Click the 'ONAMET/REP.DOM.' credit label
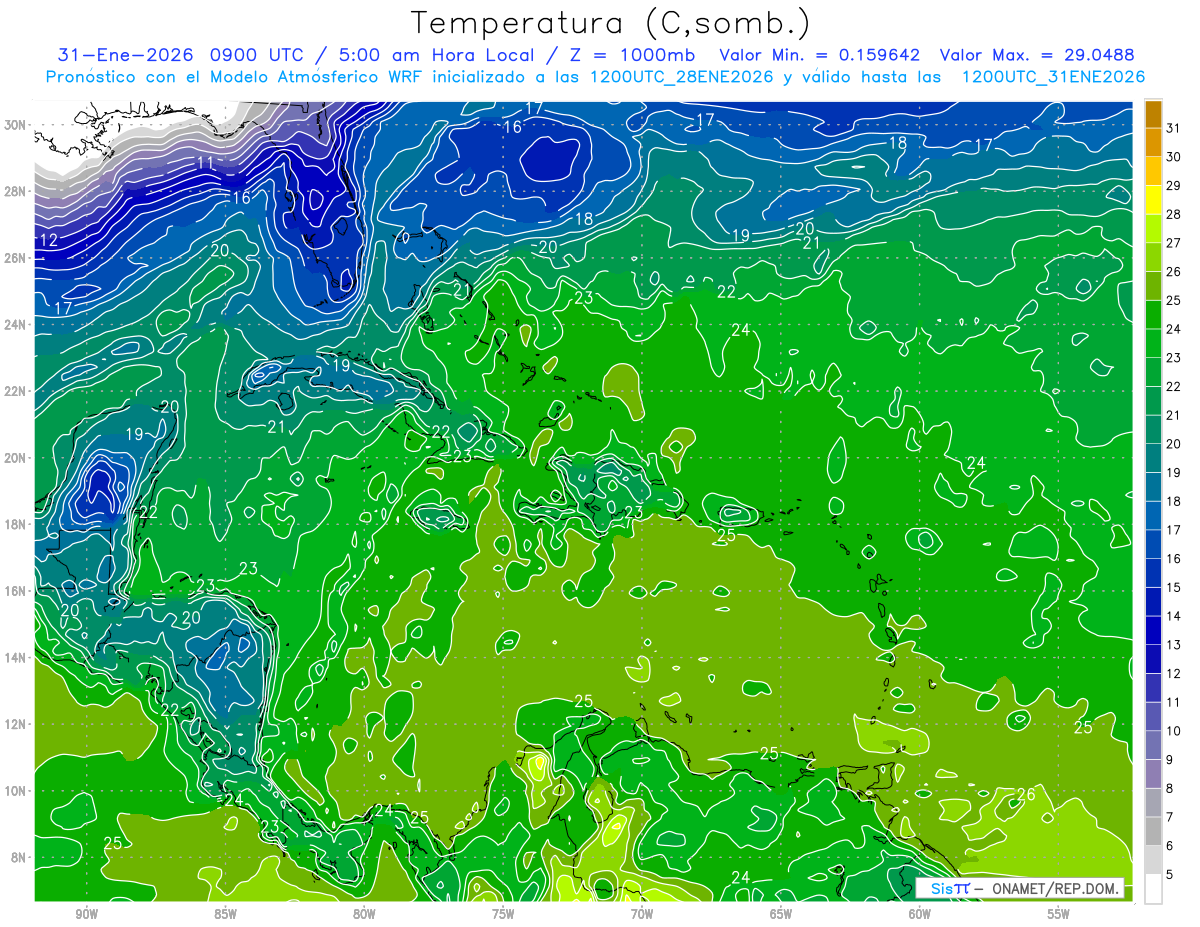The height and width of the screenshot is (927, 1200). click(x=1056, y=888)
